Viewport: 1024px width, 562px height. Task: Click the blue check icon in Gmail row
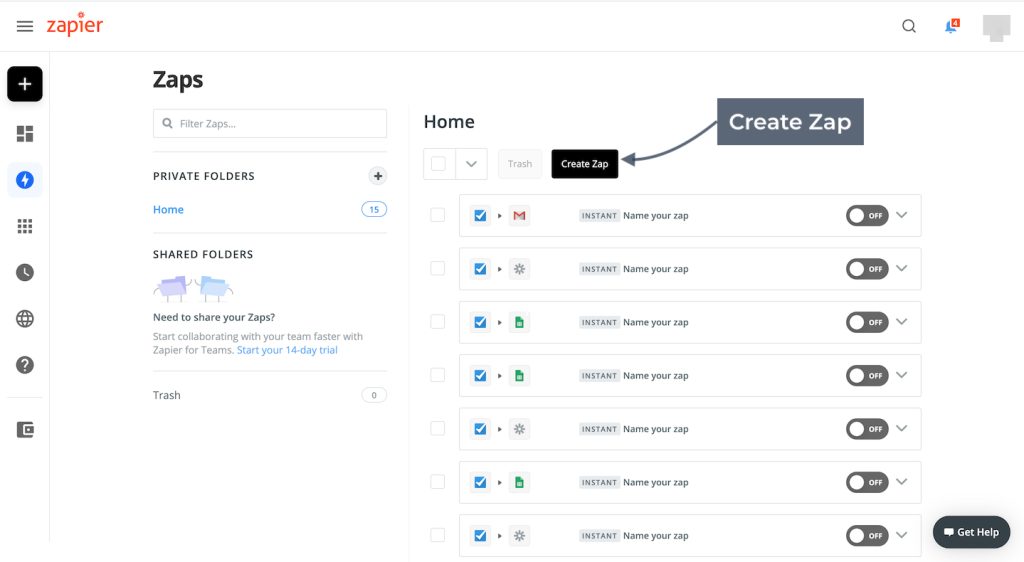pos(480,215)
